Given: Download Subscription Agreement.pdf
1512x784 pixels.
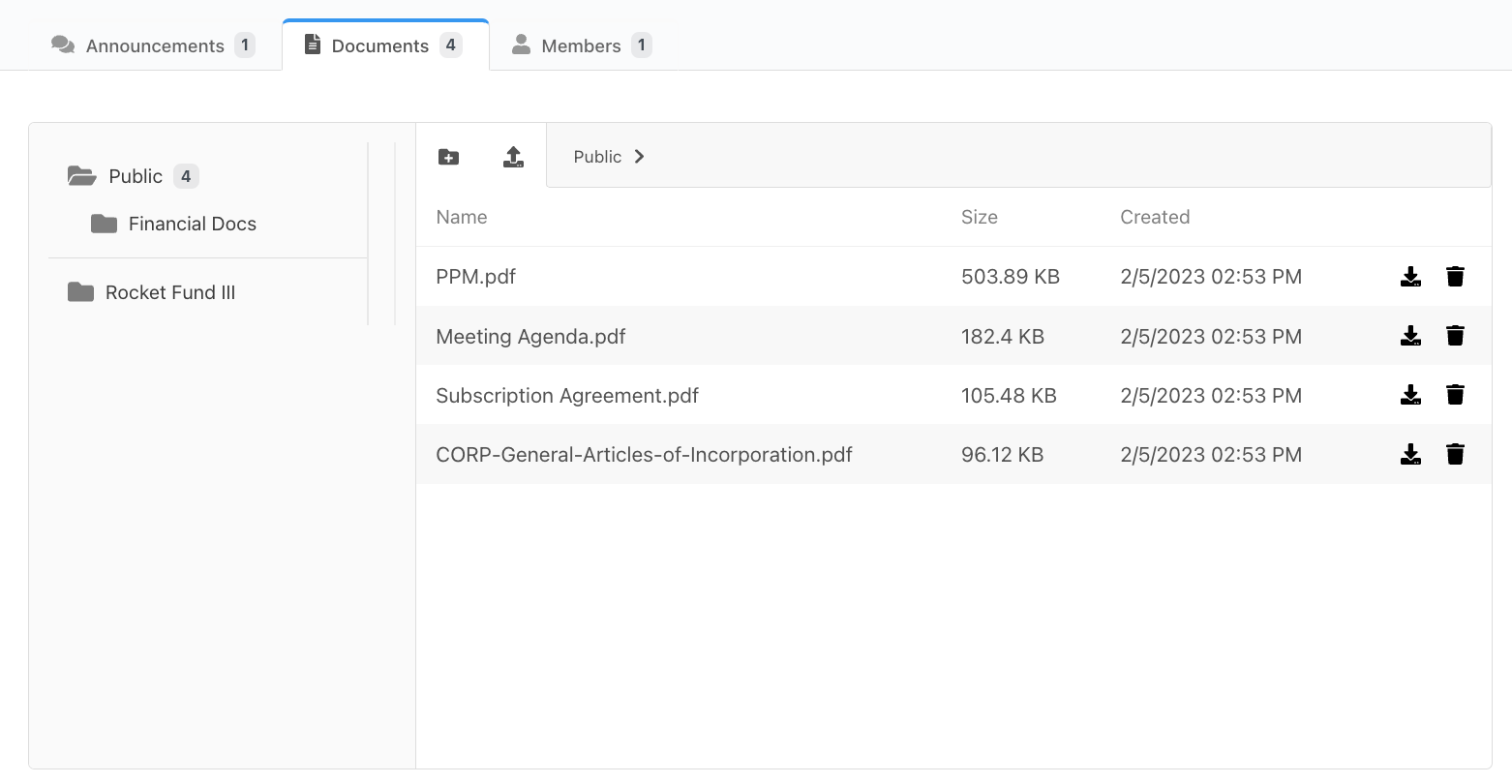Looking at the screenshot, I should (1410, 395).
